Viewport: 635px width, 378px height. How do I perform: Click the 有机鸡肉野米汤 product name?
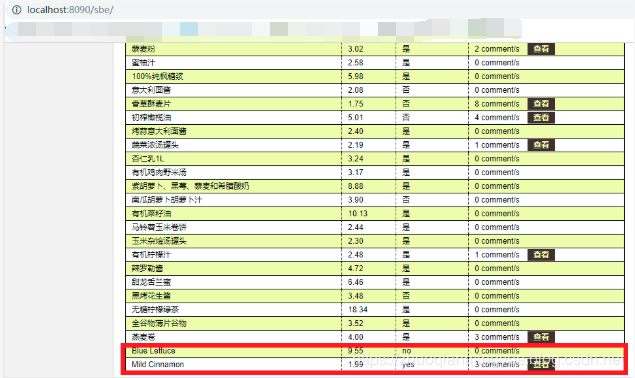[x=159, y=172]
